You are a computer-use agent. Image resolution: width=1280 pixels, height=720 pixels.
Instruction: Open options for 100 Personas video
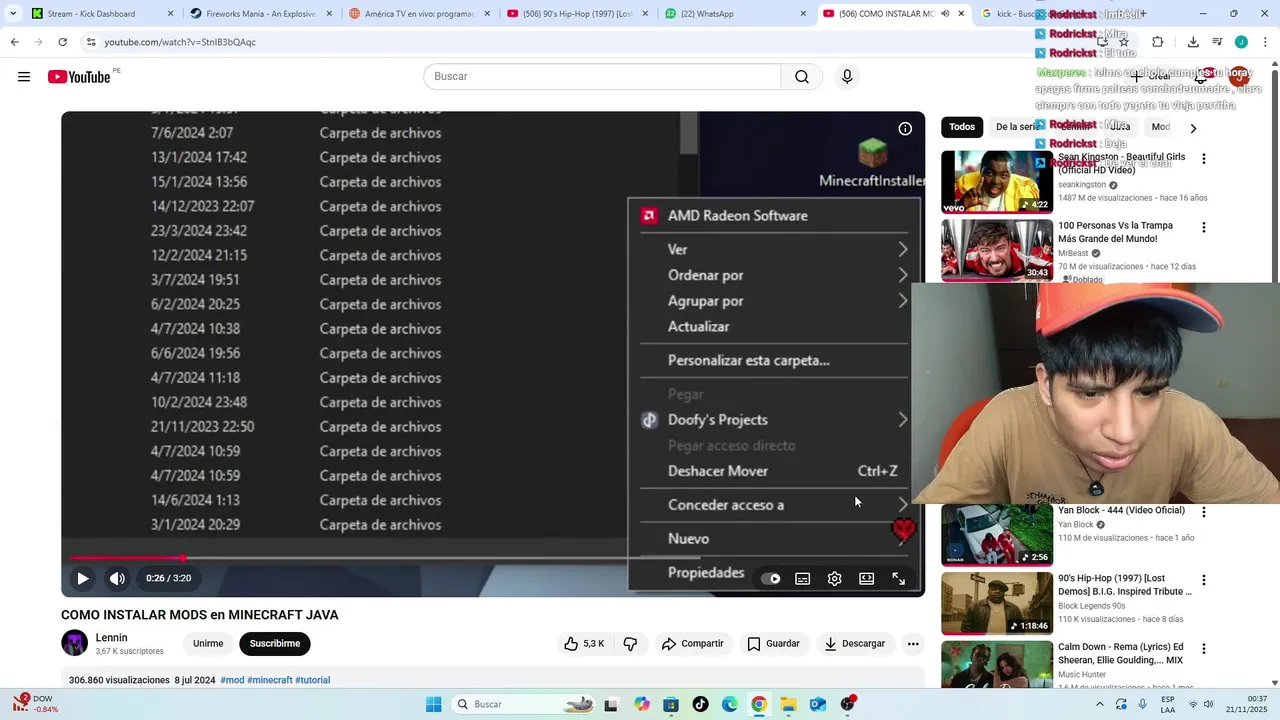click(x=1204, y=227)
